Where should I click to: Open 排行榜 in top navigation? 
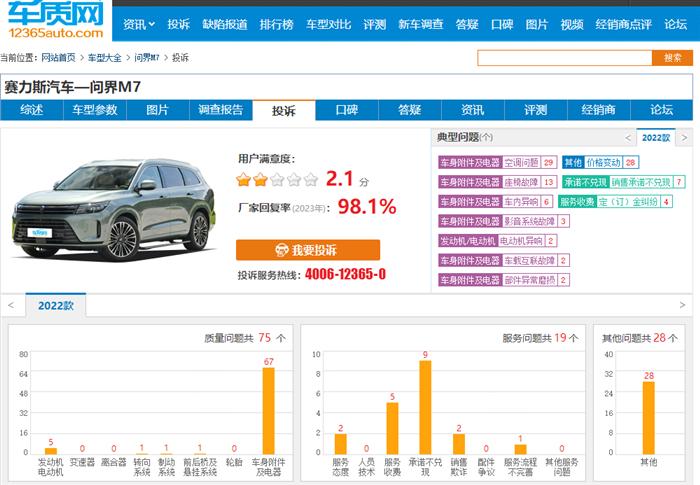[276, 24]
